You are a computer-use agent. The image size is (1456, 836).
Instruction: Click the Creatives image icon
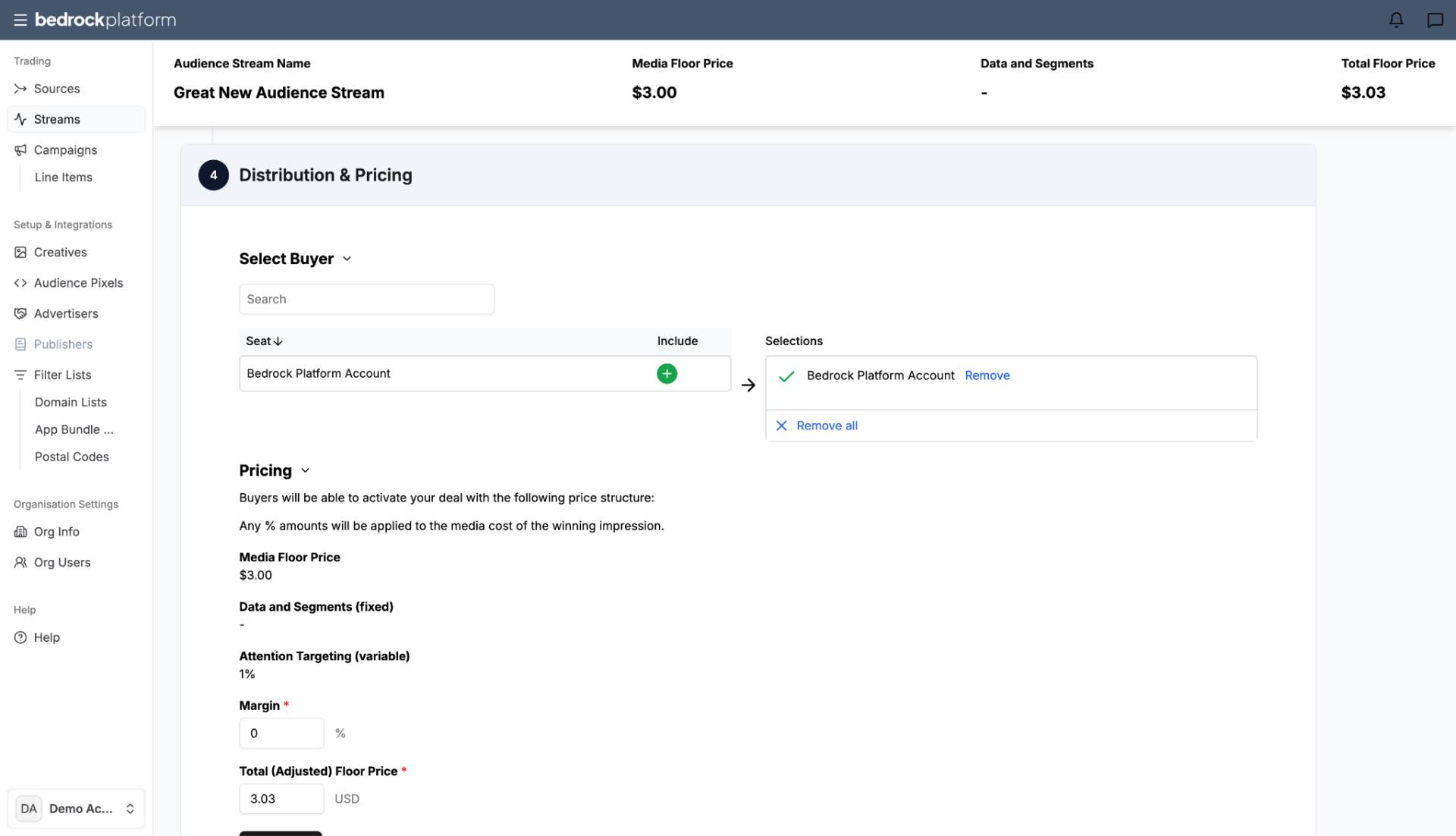coord(20,252)
